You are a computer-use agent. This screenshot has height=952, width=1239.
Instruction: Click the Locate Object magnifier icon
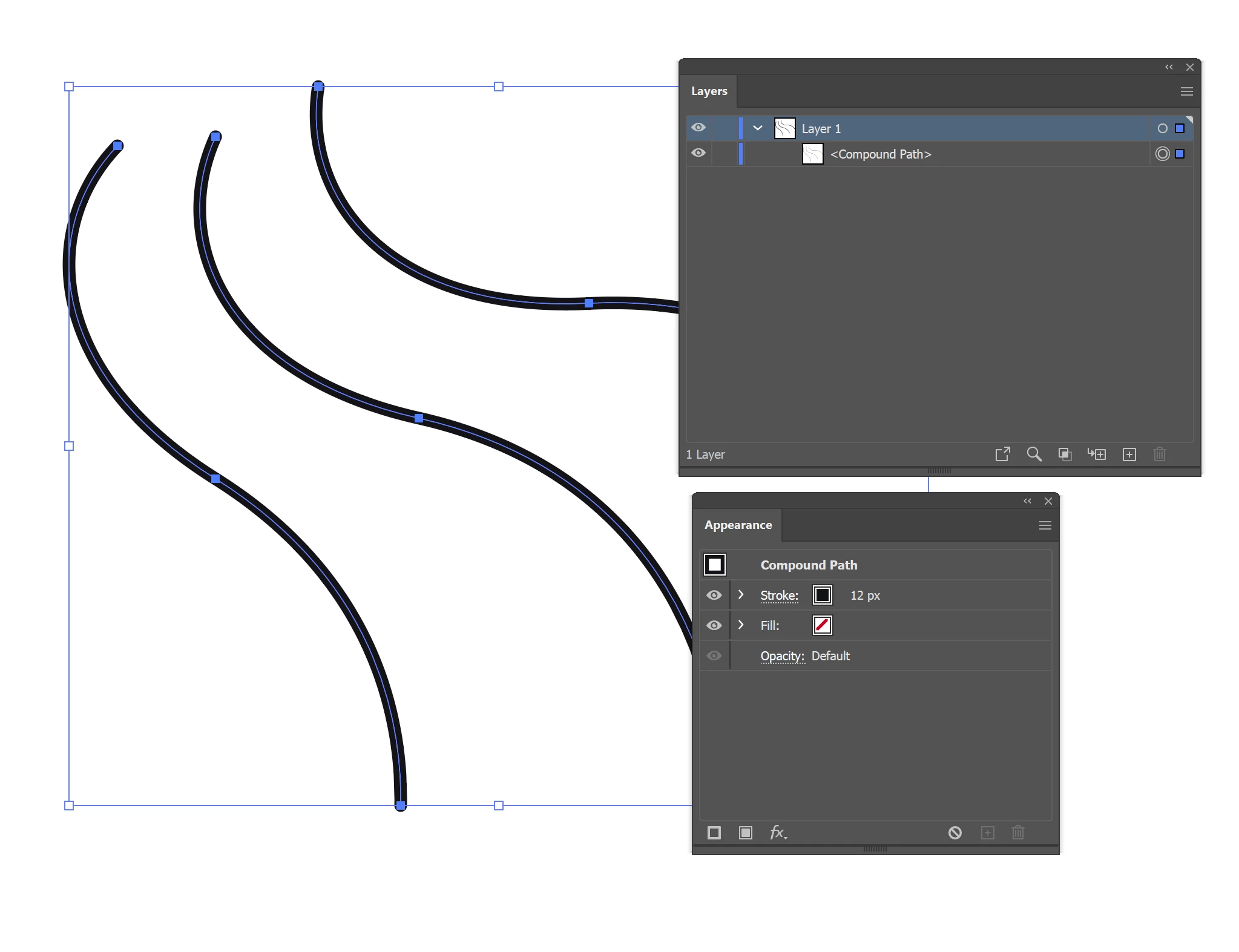click(1034, 454)
